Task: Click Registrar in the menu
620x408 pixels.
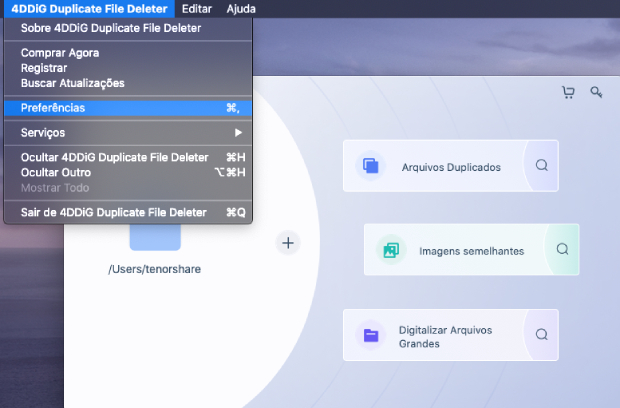Action: click(45, 68)
